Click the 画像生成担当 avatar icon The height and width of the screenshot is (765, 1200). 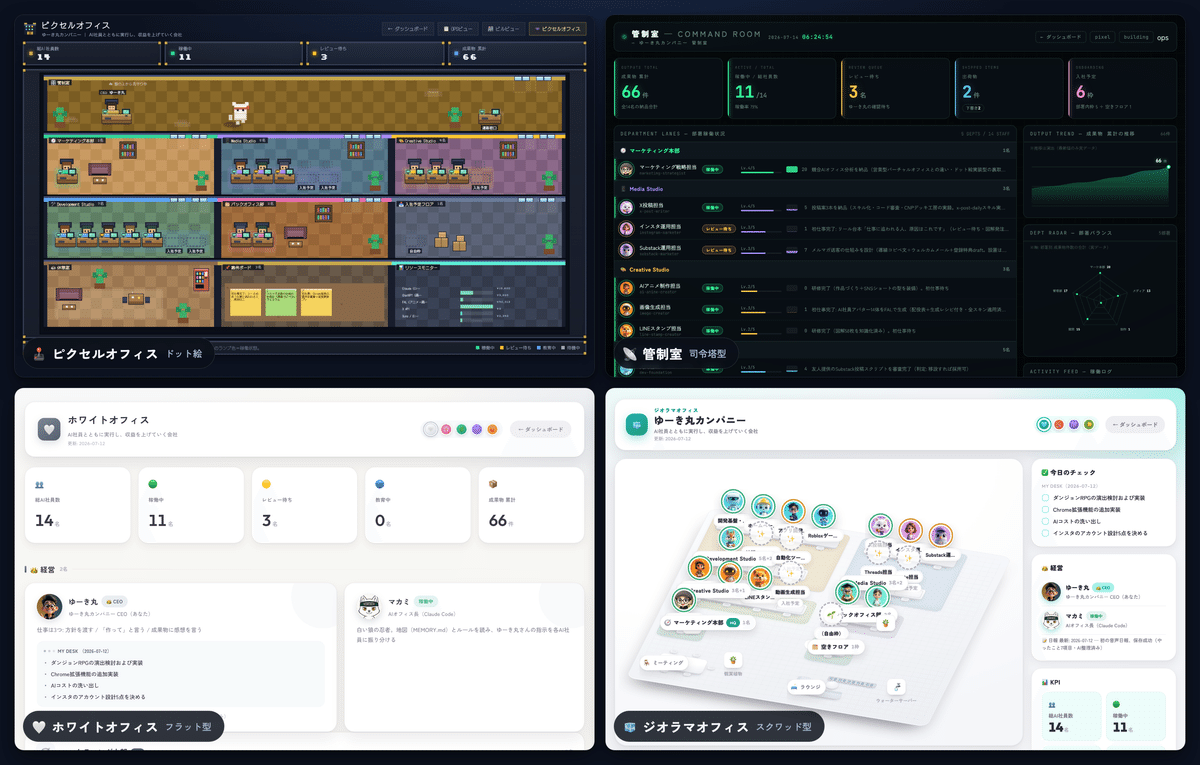point(626,309)
